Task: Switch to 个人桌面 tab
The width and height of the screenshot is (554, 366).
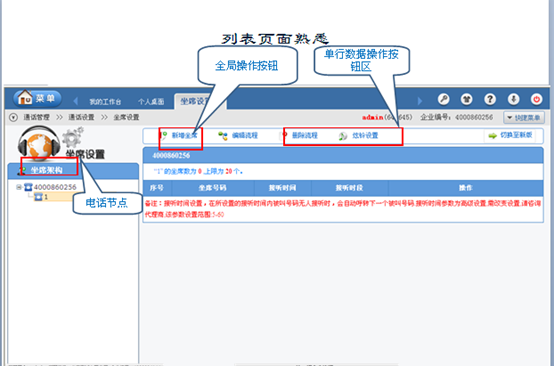Action: (151, 102)
